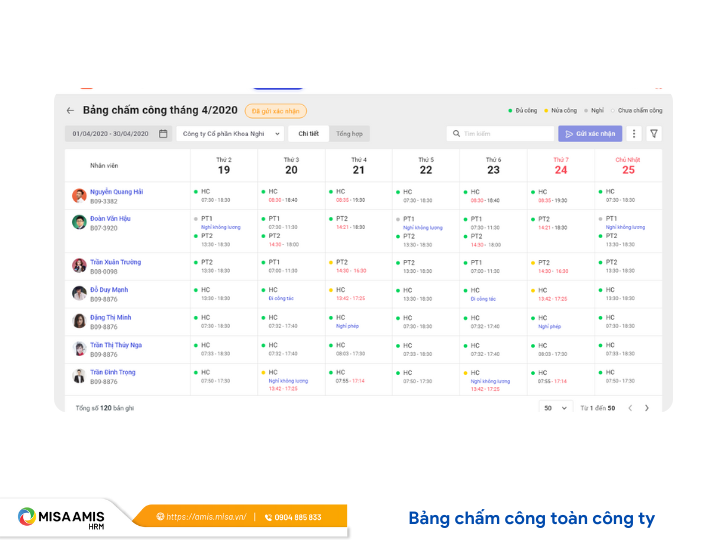Open the calendar icon in date range field
Viewport: 720px width, 540px height.
[x=163, y=133]
